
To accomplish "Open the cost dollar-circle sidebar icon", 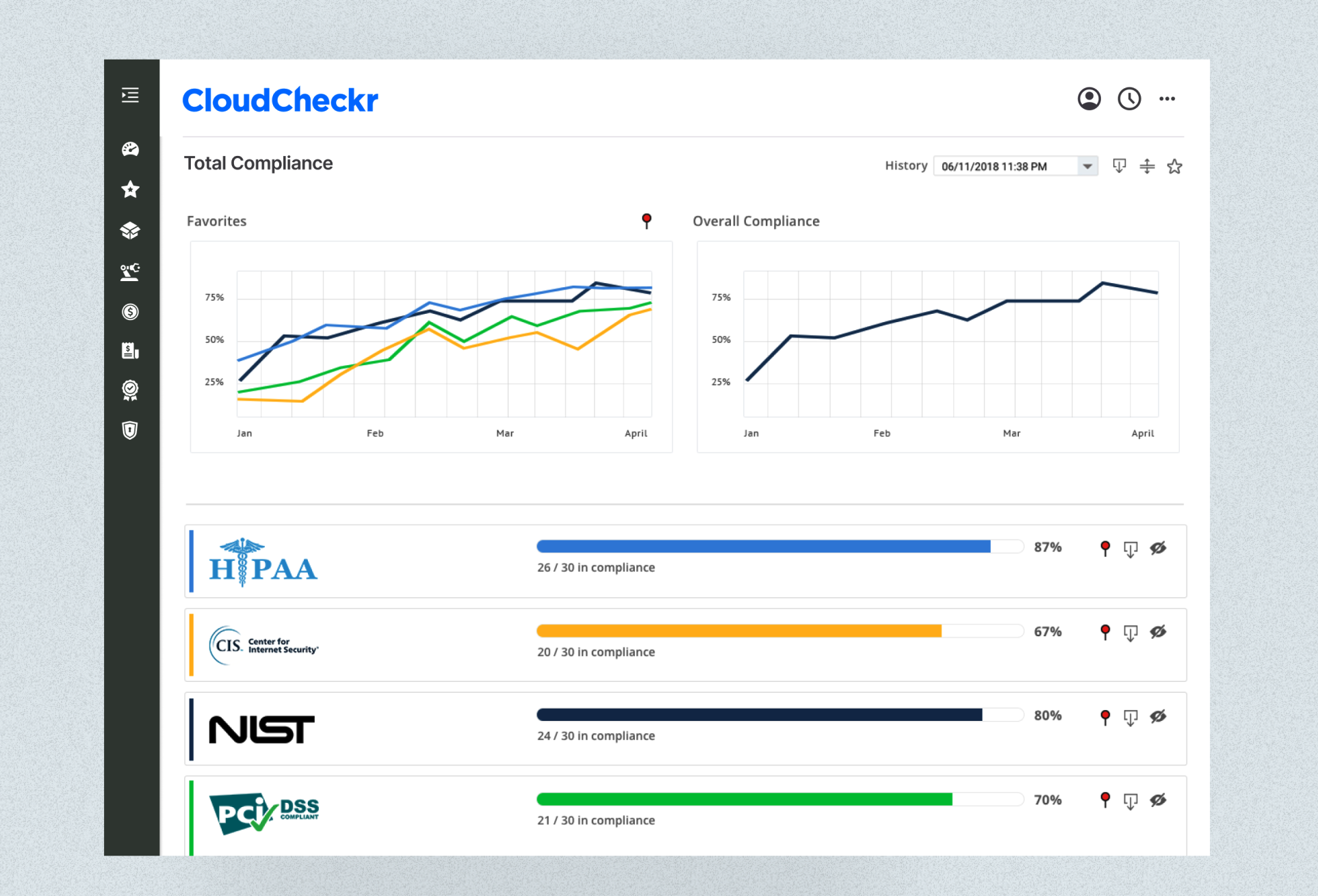I will 130,312.
